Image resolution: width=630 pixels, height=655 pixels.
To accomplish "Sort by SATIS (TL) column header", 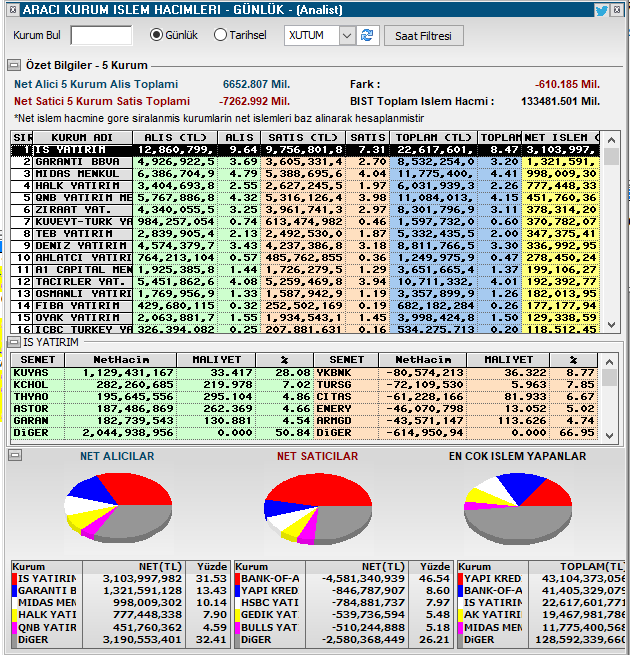I will [x=303, y=137].
